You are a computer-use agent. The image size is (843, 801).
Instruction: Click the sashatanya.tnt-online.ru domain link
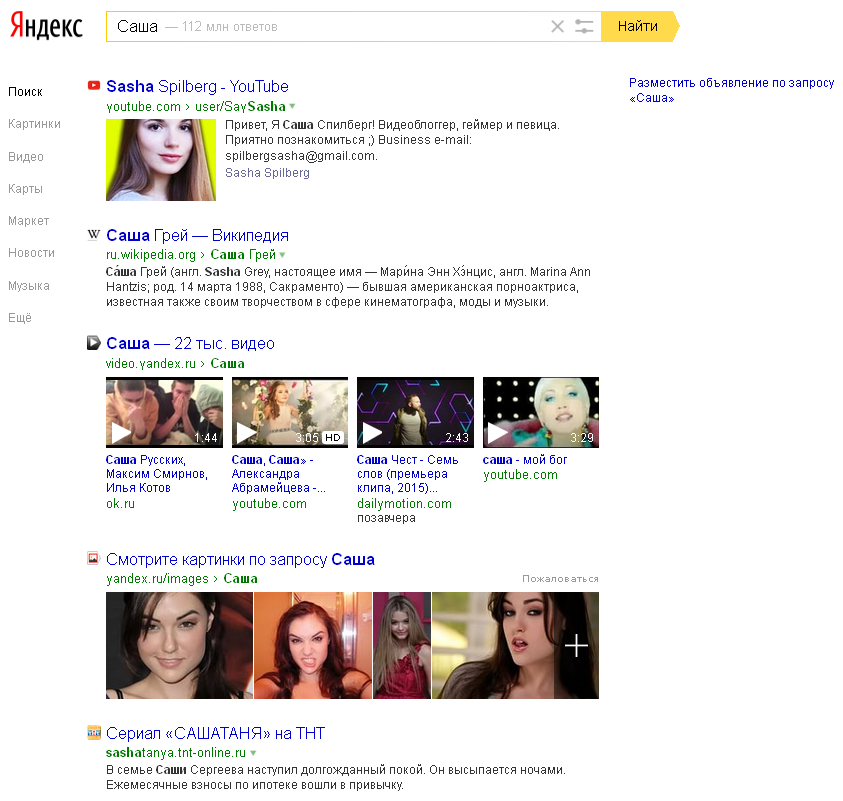click(176, 753)
